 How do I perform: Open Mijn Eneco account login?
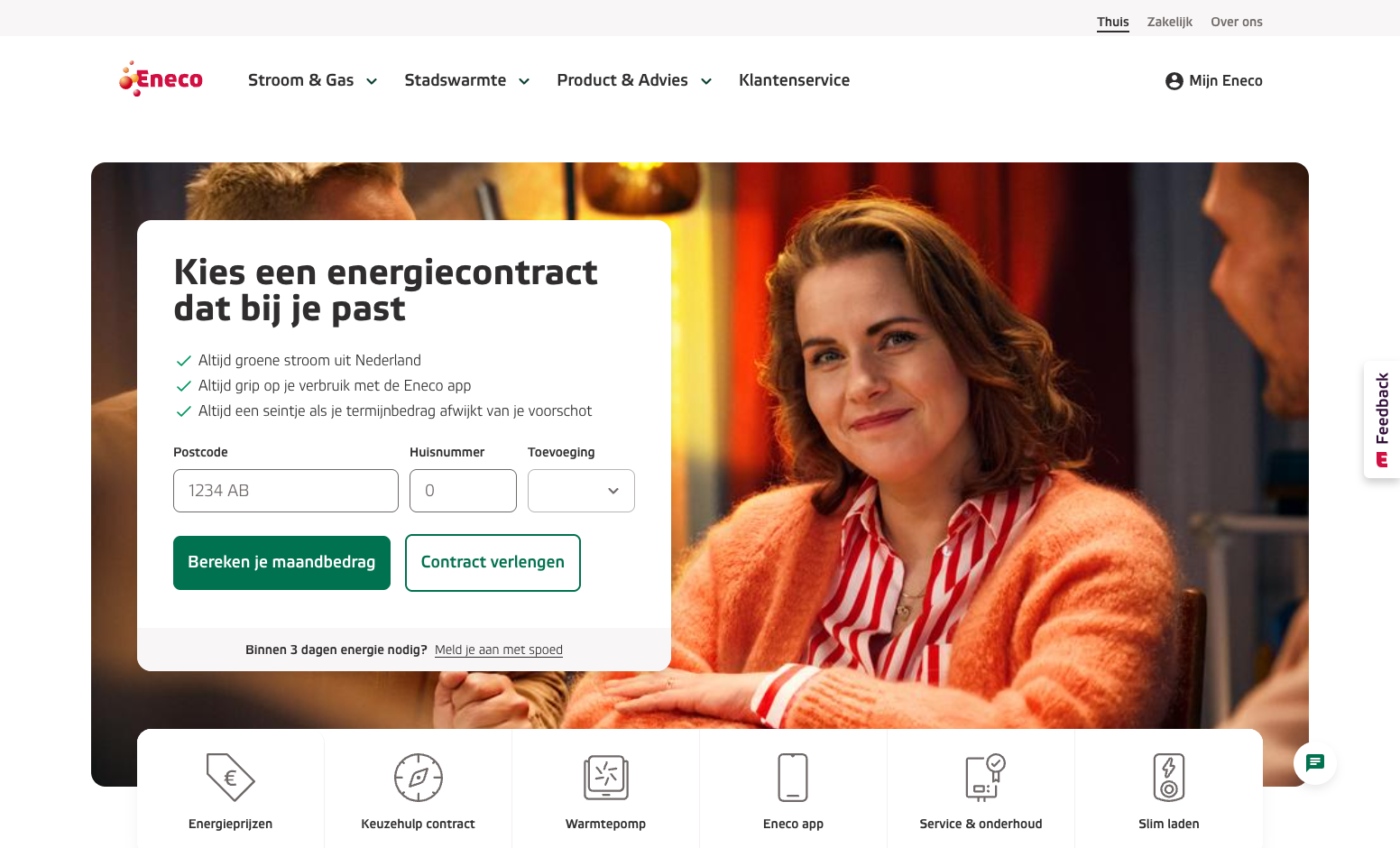[1213, 80]
